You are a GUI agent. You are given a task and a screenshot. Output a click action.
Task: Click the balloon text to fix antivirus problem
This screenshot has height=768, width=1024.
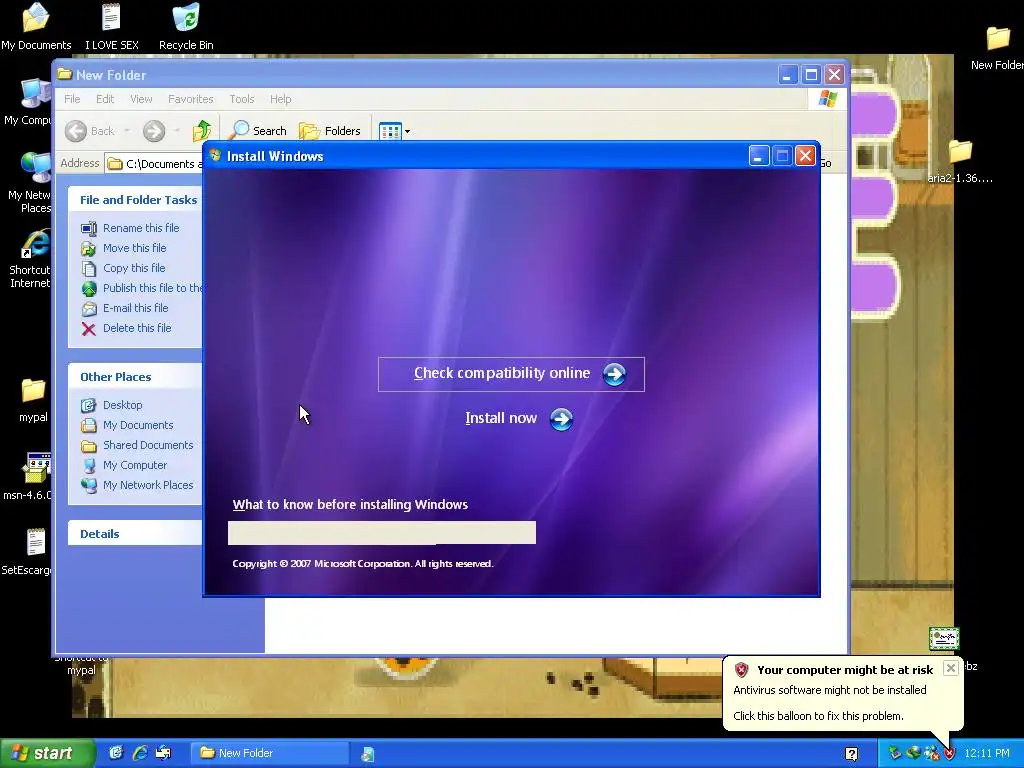(x=818, y=716)
